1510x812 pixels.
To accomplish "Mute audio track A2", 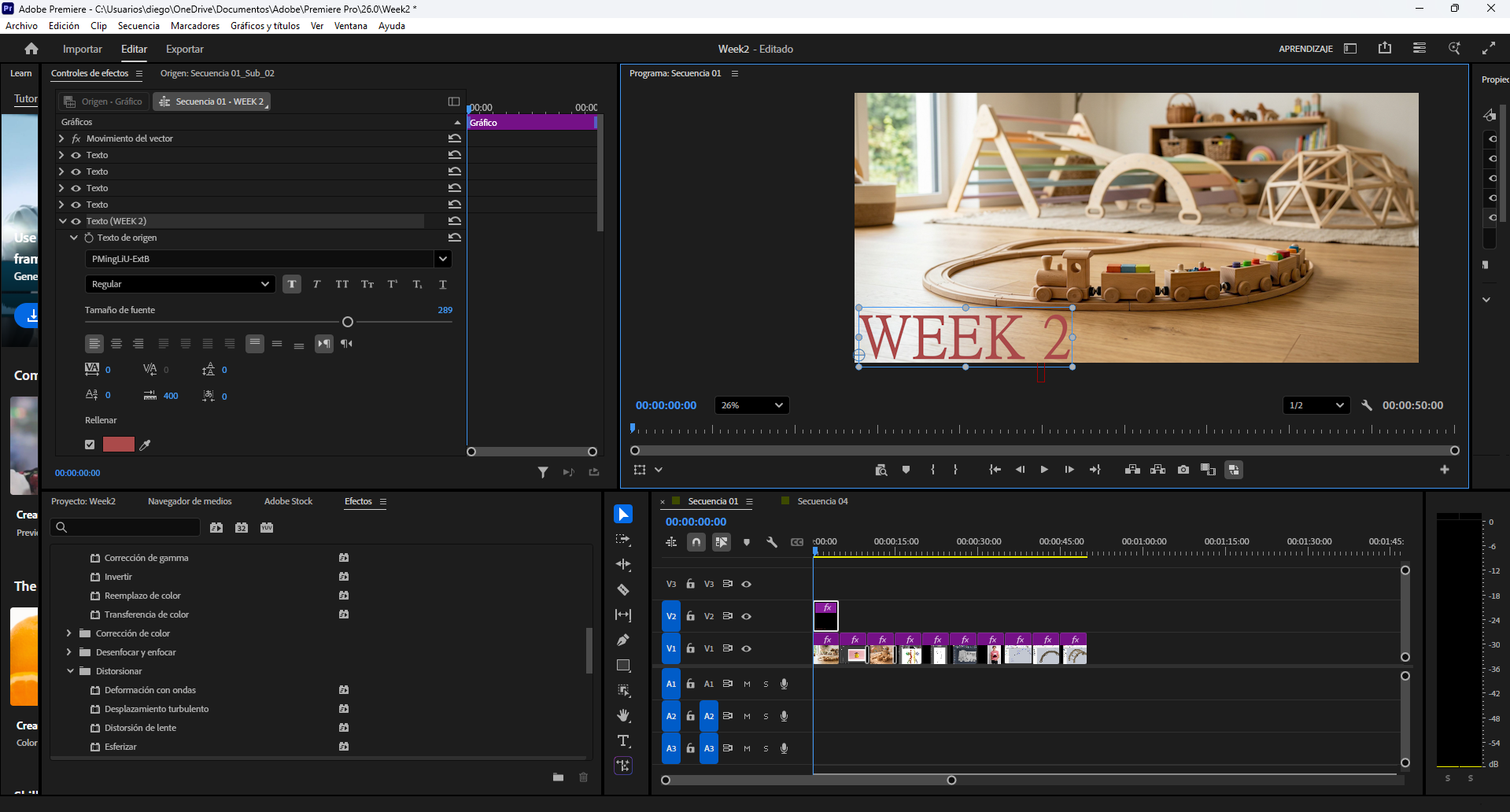I will (x=746, y=716).
